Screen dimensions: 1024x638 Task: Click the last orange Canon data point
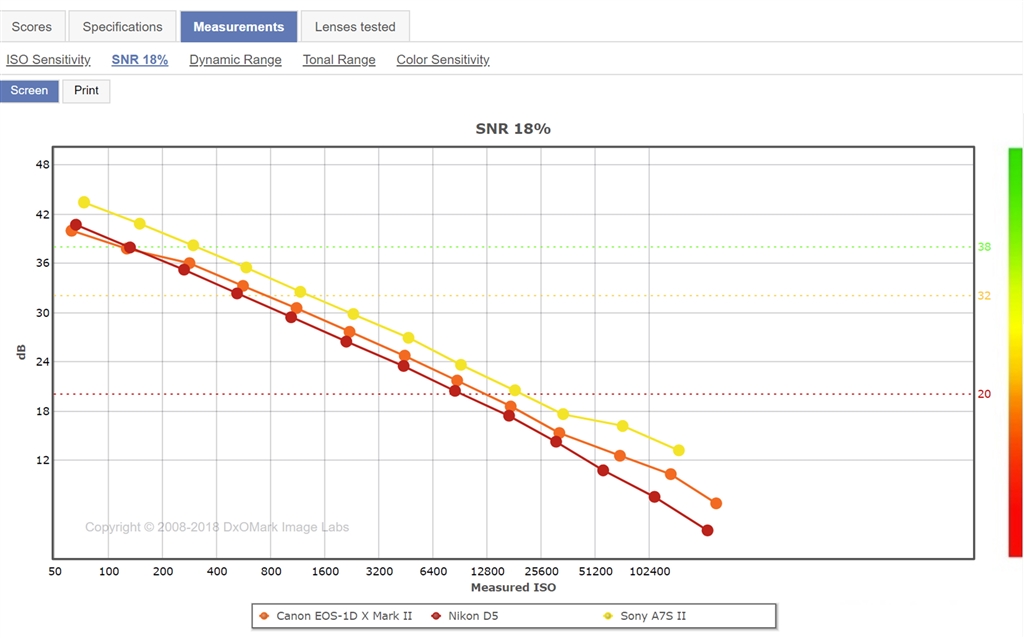coord(716,503)
